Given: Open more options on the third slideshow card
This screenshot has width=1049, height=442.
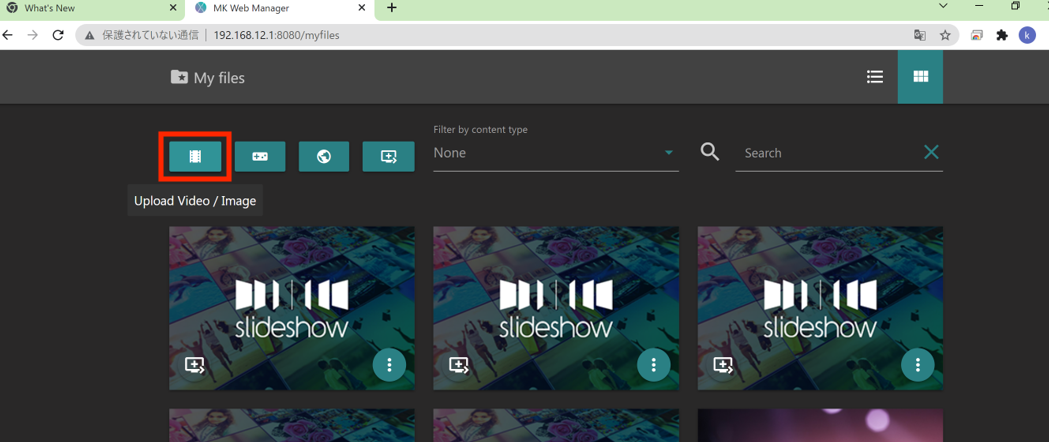Looking at the screenshot, I should (x=918, y=364).
